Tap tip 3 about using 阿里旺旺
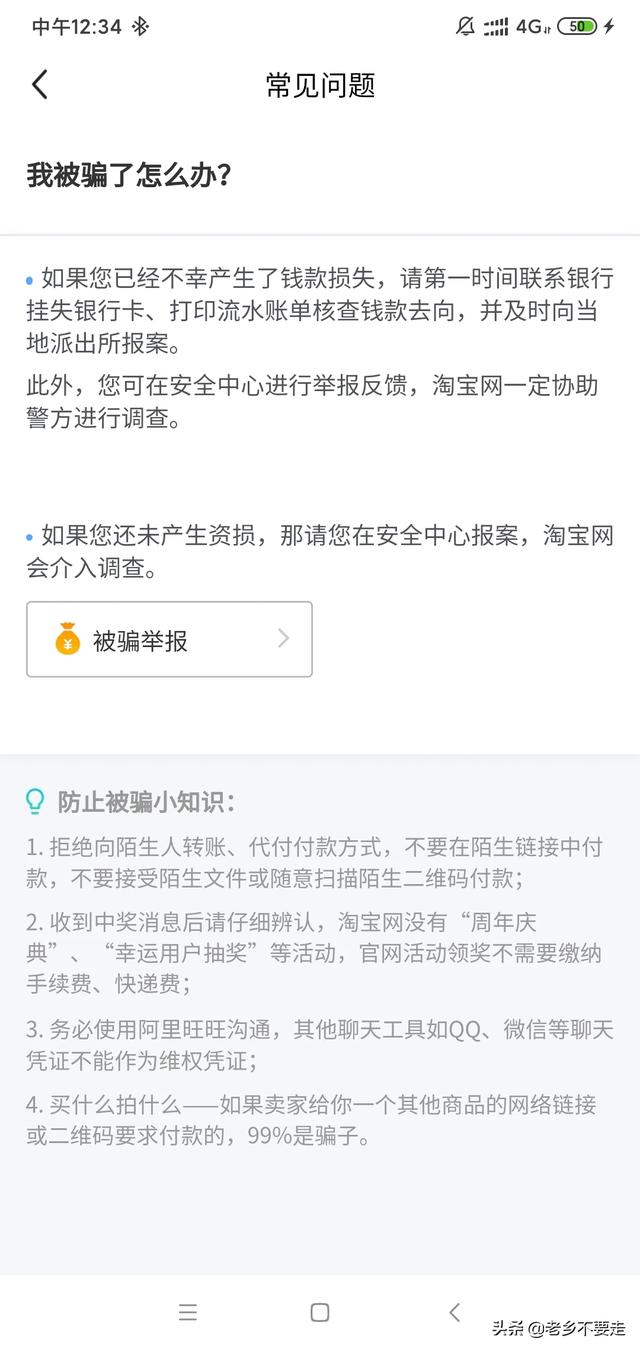This screenshot has width=640, height=1351. 320,1044
